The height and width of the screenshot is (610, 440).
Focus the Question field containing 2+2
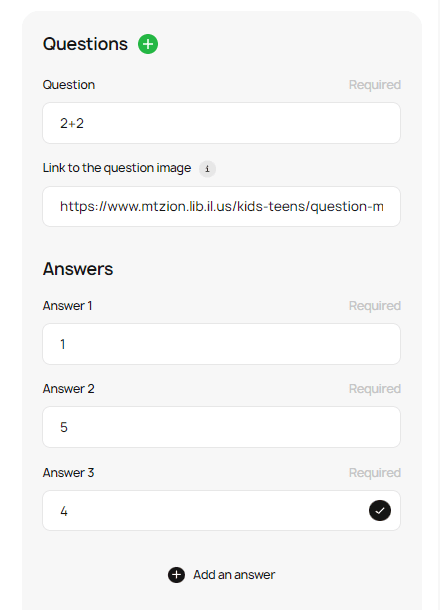[x=221, y=123]
